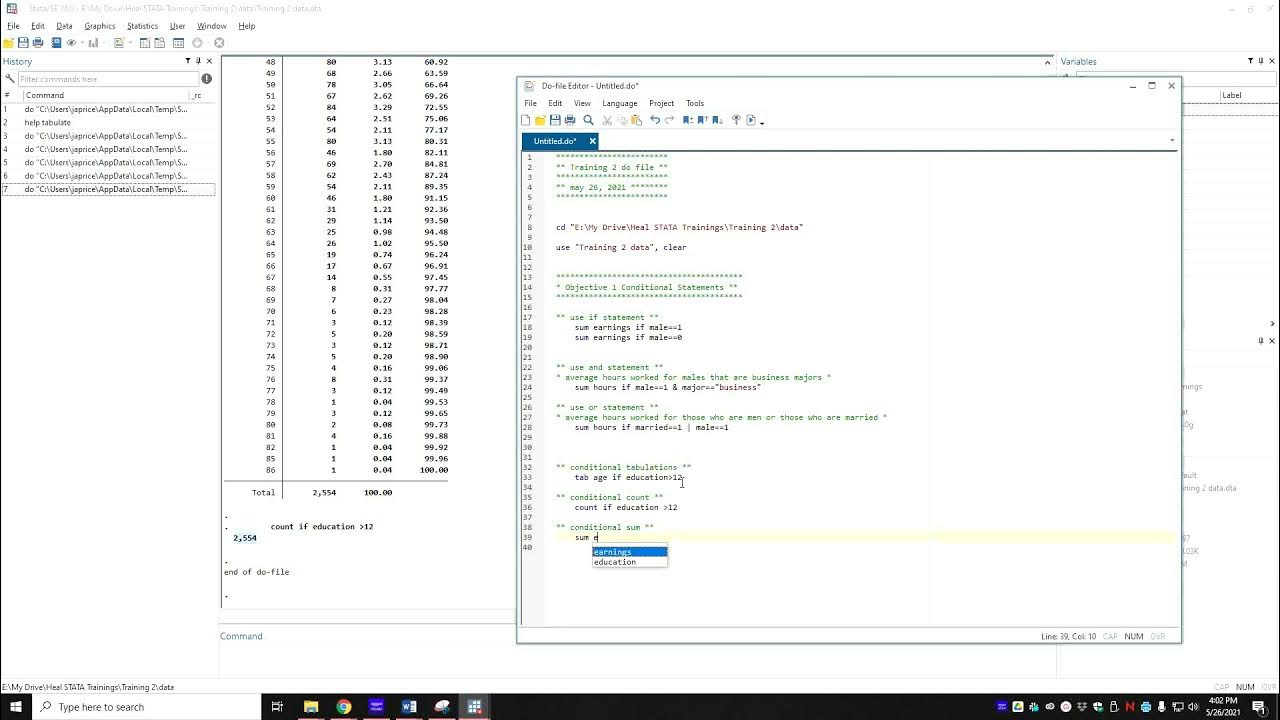The image size is (1280, 720).
Task: Click the Variables panel filter funnel icon
Action: coord(1251,61)
